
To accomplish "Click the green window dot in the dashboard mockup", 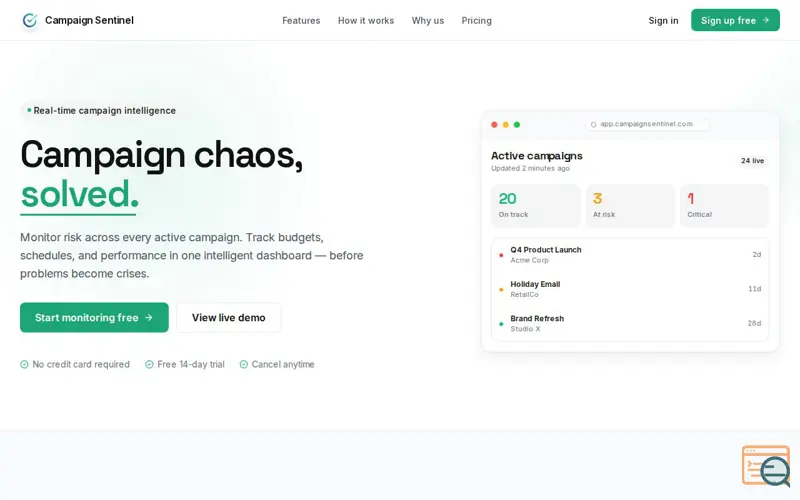I will (x=516, y=124).
